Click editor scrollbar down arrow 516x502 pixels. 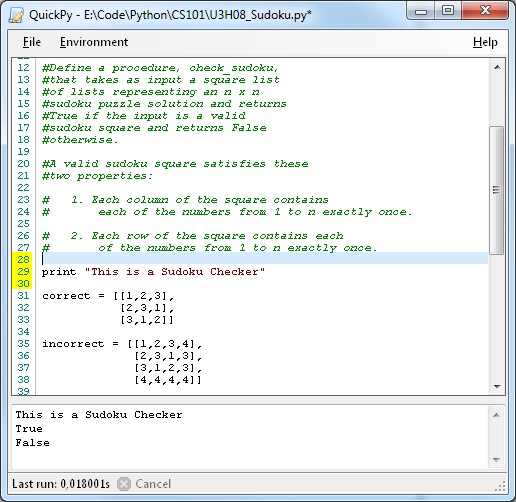coord(497,387)
